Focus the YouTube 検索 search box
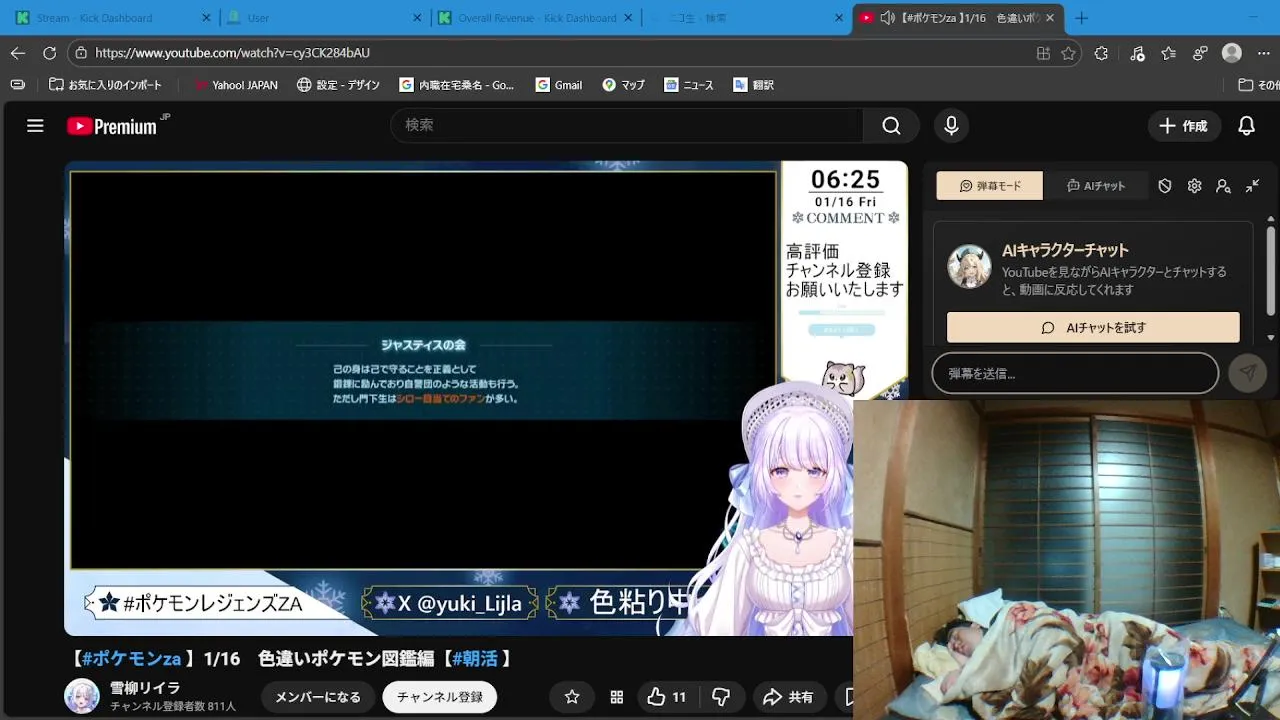The image size is (1280, 720). click(x=626, y=126)
